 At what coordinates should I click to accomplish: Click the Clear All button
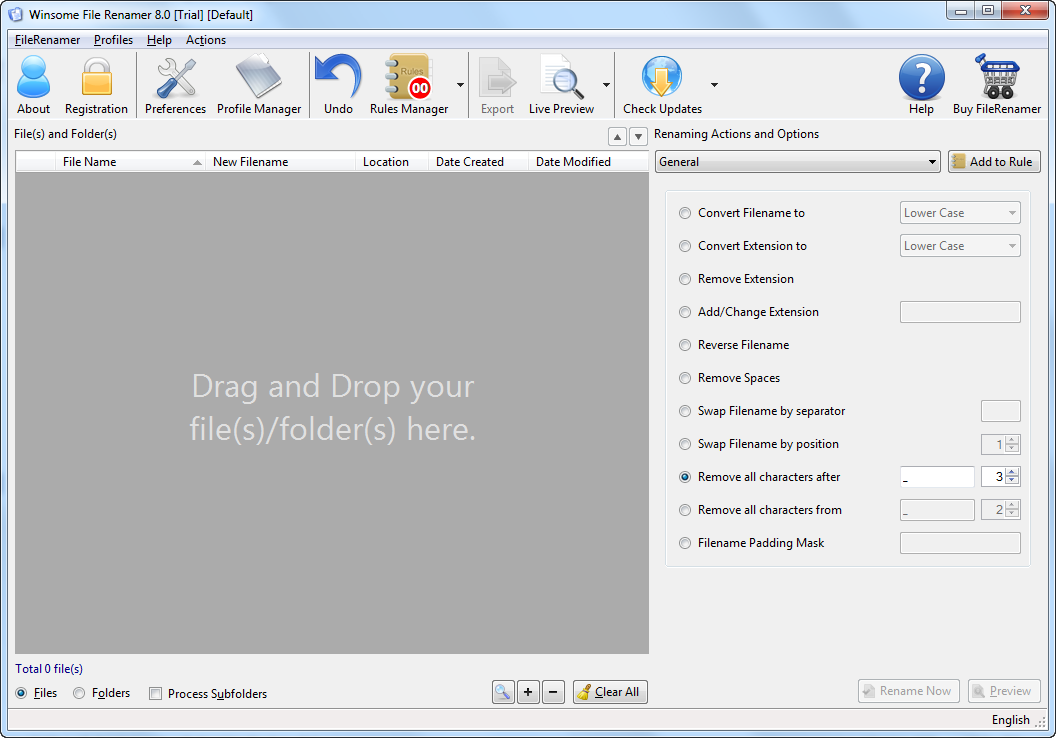point(610,692)
